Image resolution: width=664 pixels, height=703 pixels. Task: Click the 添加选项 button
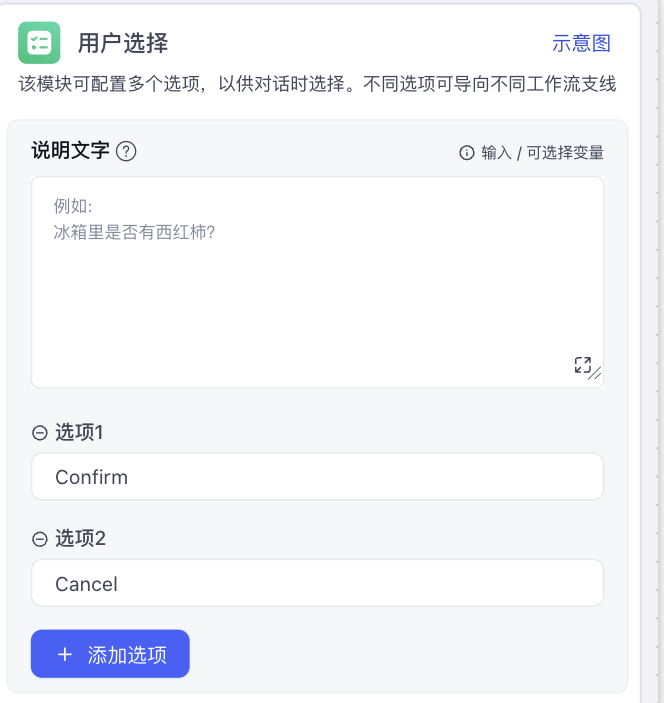coord(110,654)
